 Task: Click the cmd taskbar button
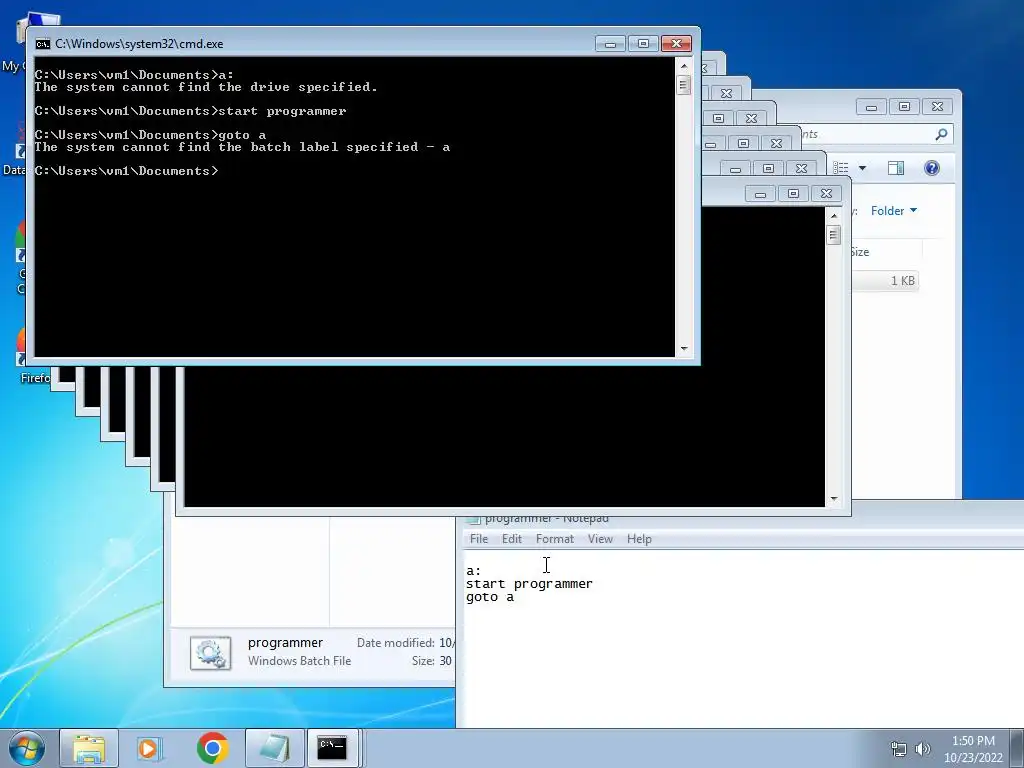coord(332,748)
